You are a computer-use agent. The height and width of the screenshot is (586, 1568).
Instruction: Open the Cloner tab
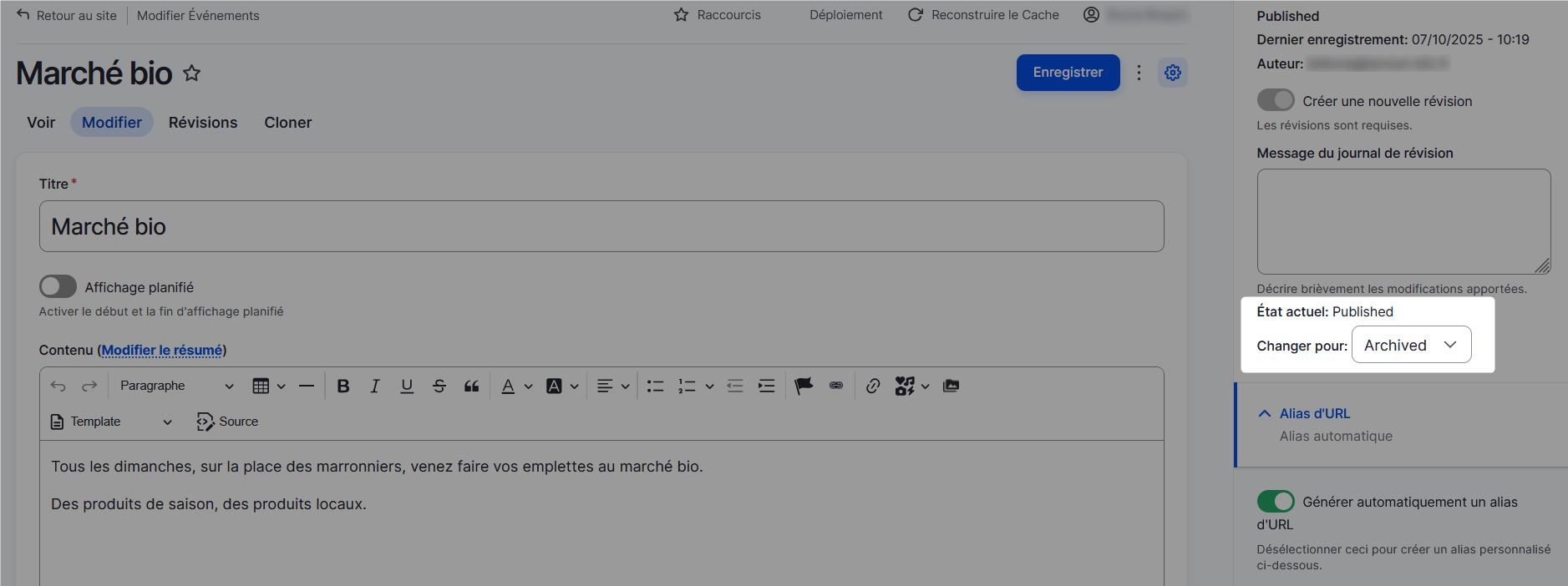287,123
